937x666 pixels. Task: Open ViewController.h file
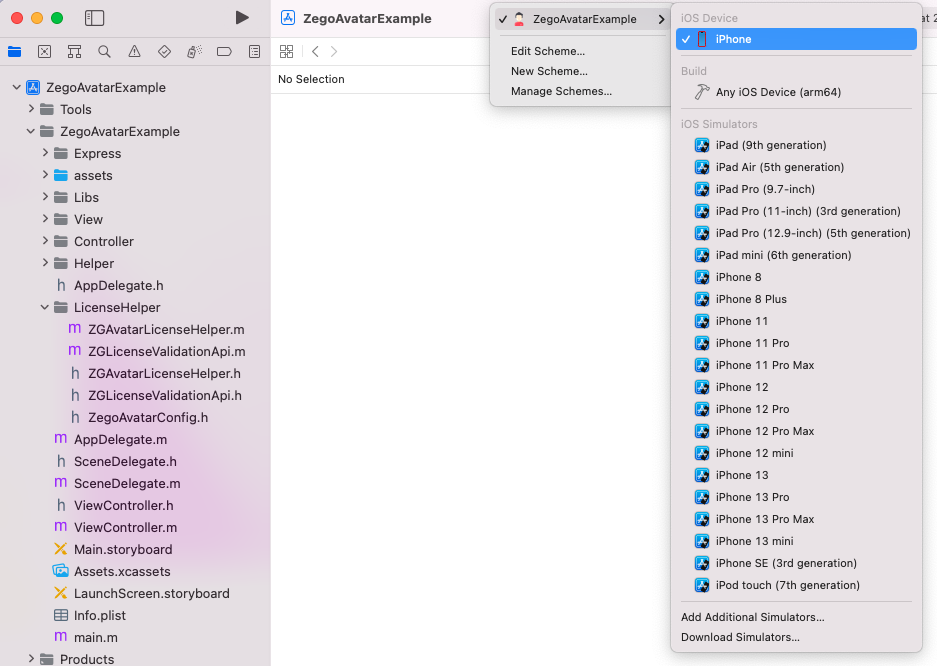click(x=124, y=505)
